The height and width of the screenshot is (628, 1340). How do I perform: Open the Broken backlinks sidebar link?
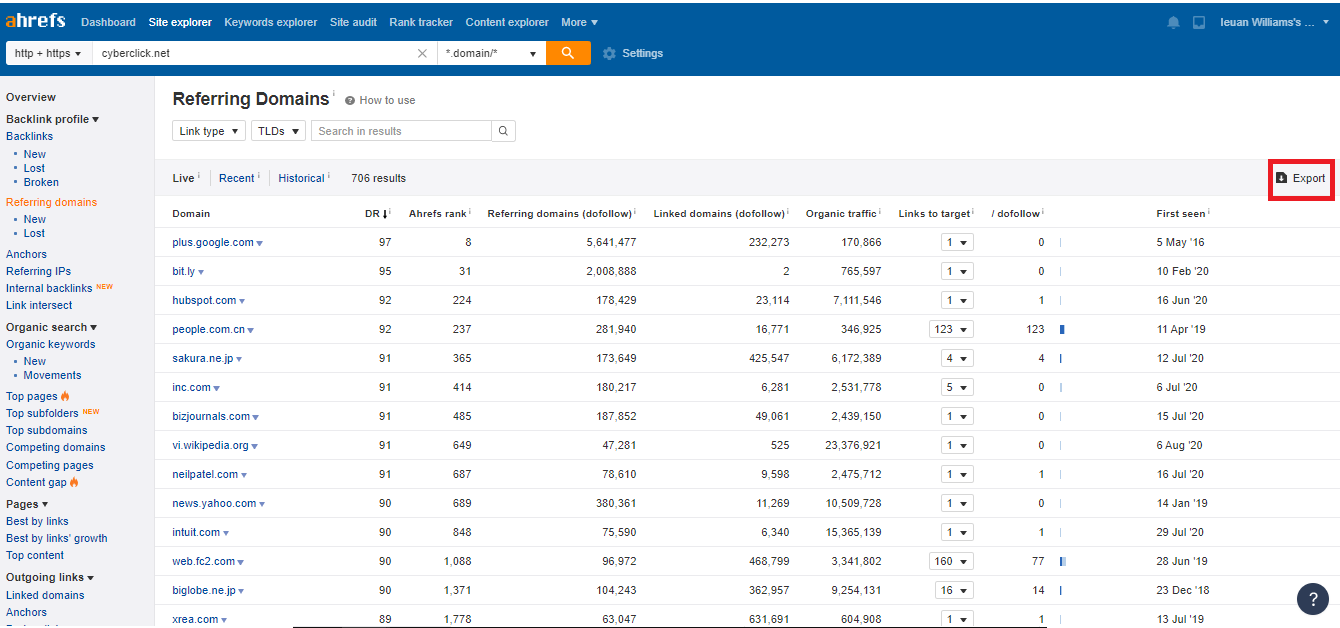tap(41, 182)
